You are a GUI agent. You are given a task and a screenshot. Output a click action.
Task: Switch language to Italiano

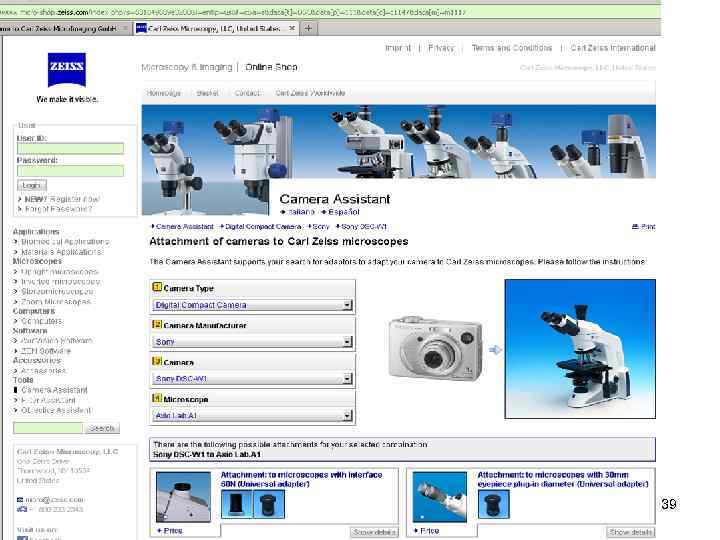click(301, 212)
